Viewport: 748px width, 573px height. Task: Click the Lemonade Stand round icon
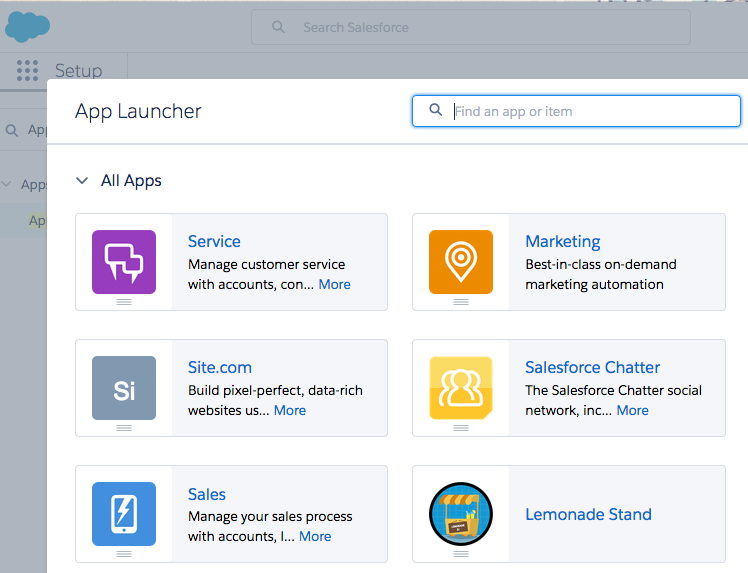coord(461,514)
